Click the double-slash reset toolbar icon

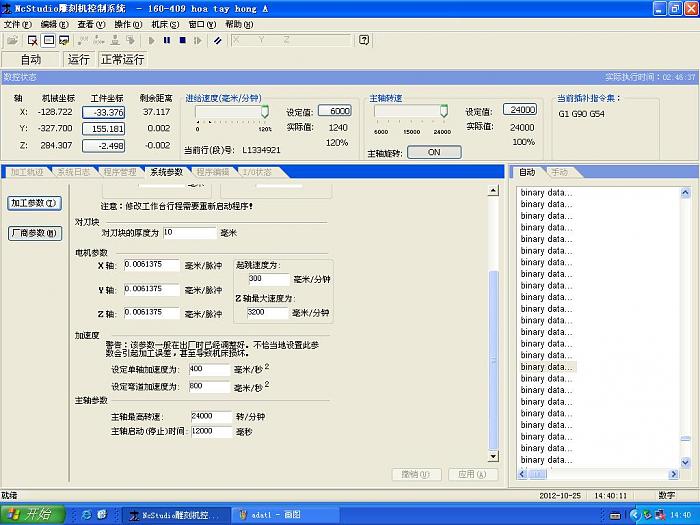pos(217,41)
